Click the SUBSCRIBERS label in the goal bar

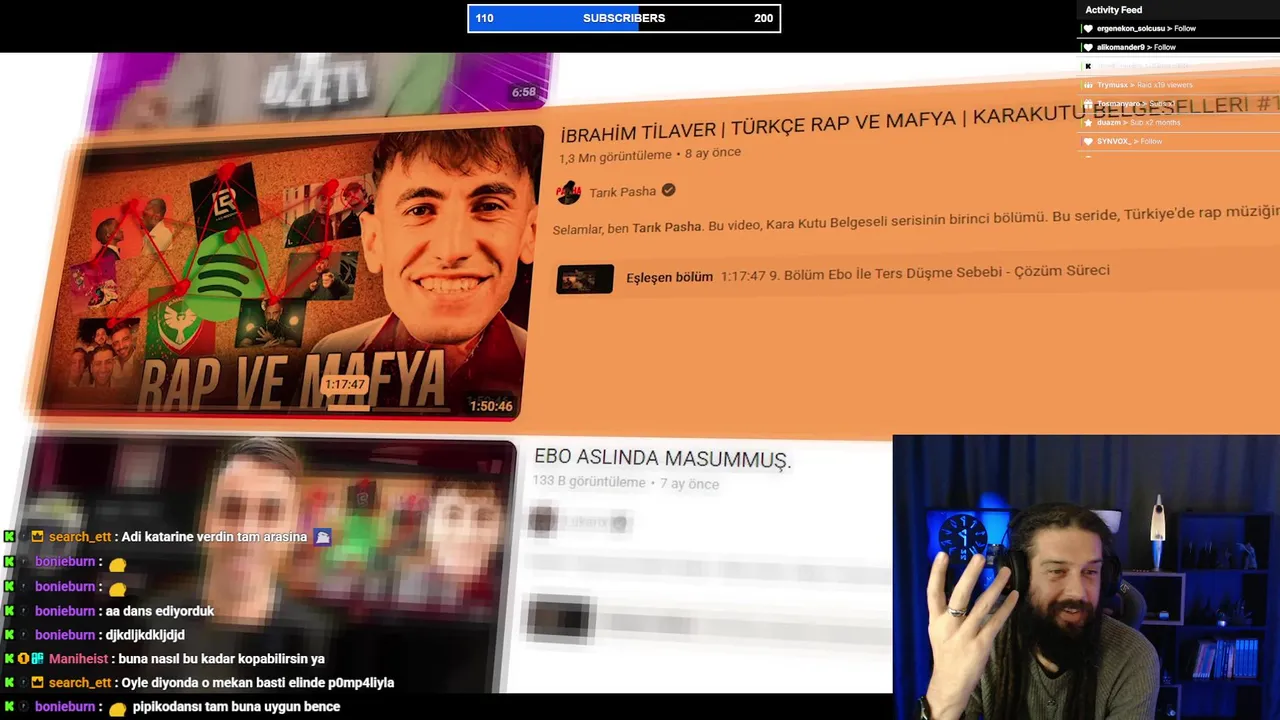pyautogui.click(x=624, y=18)
